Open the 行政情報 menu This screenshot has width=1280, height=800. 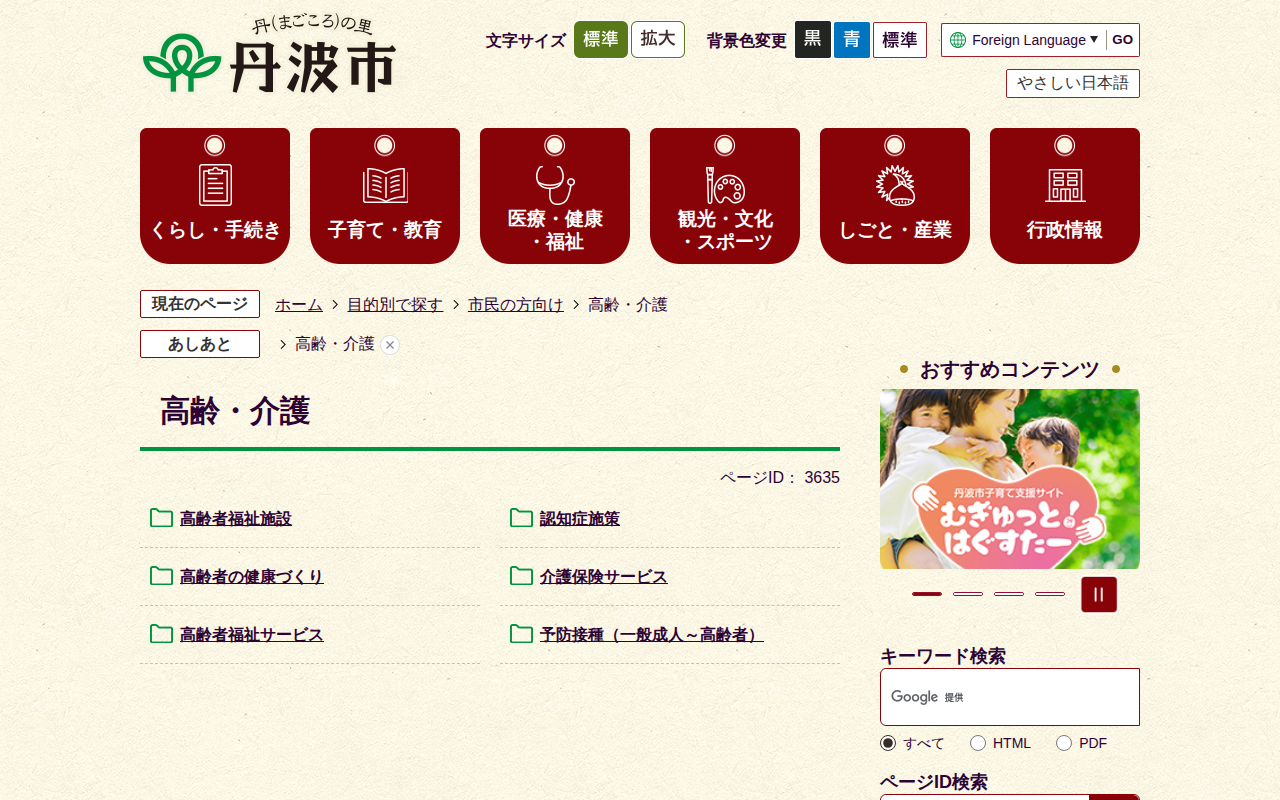click(x=1065, y=196)
